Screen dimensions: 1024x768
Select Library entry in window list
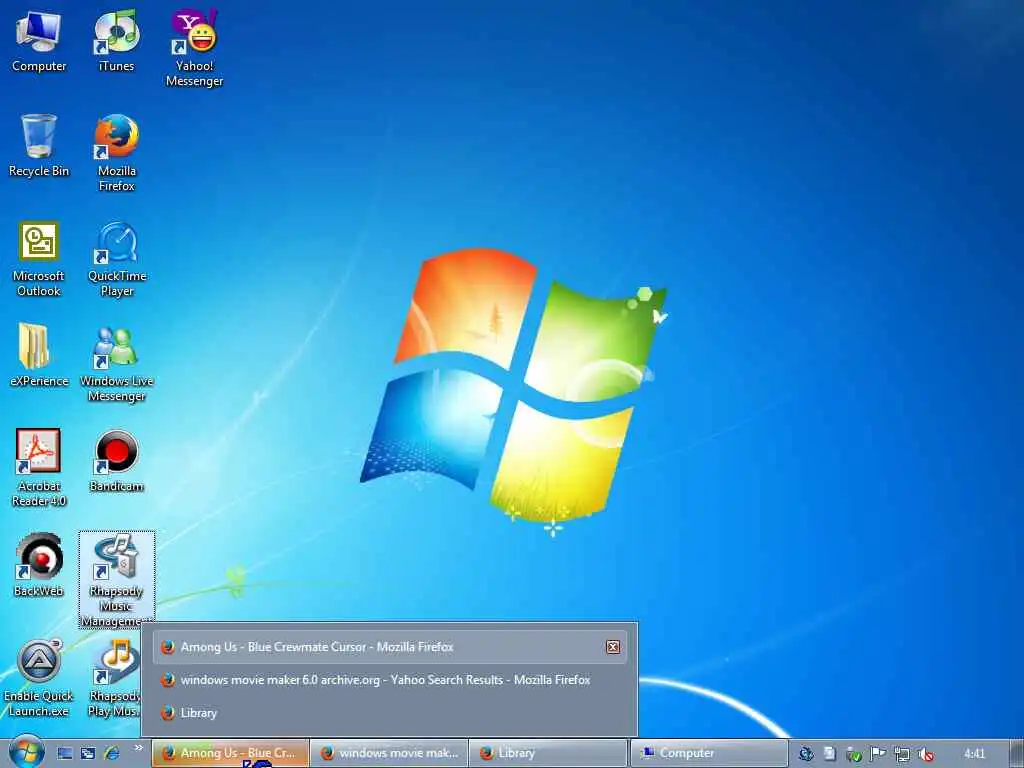point(391,712)
